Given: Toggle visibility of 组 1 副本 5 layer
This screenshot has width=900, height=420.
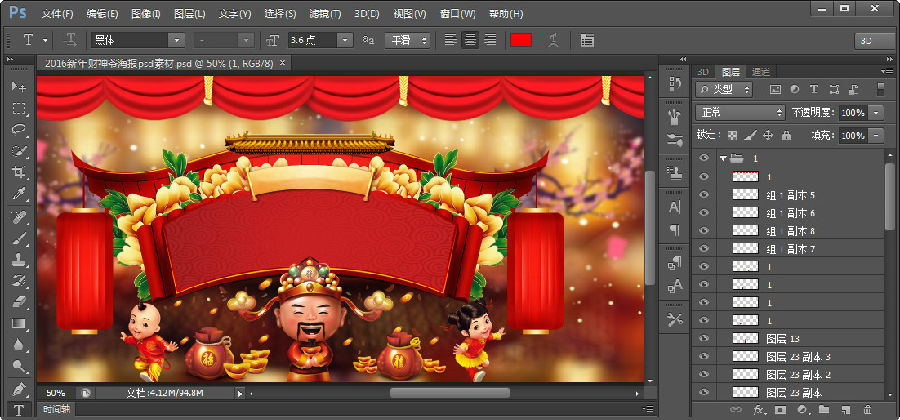Looking at the screenshot, I should [703, 194].
